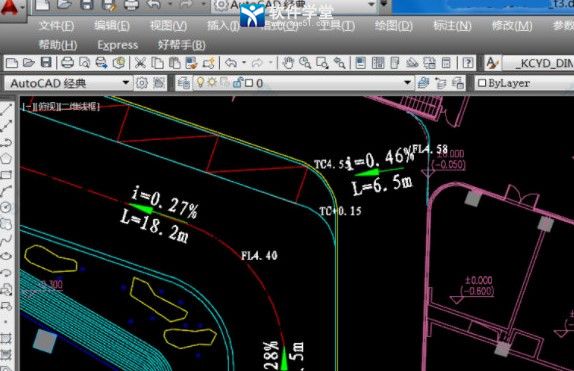Open the Express menu

pos(118,45)
